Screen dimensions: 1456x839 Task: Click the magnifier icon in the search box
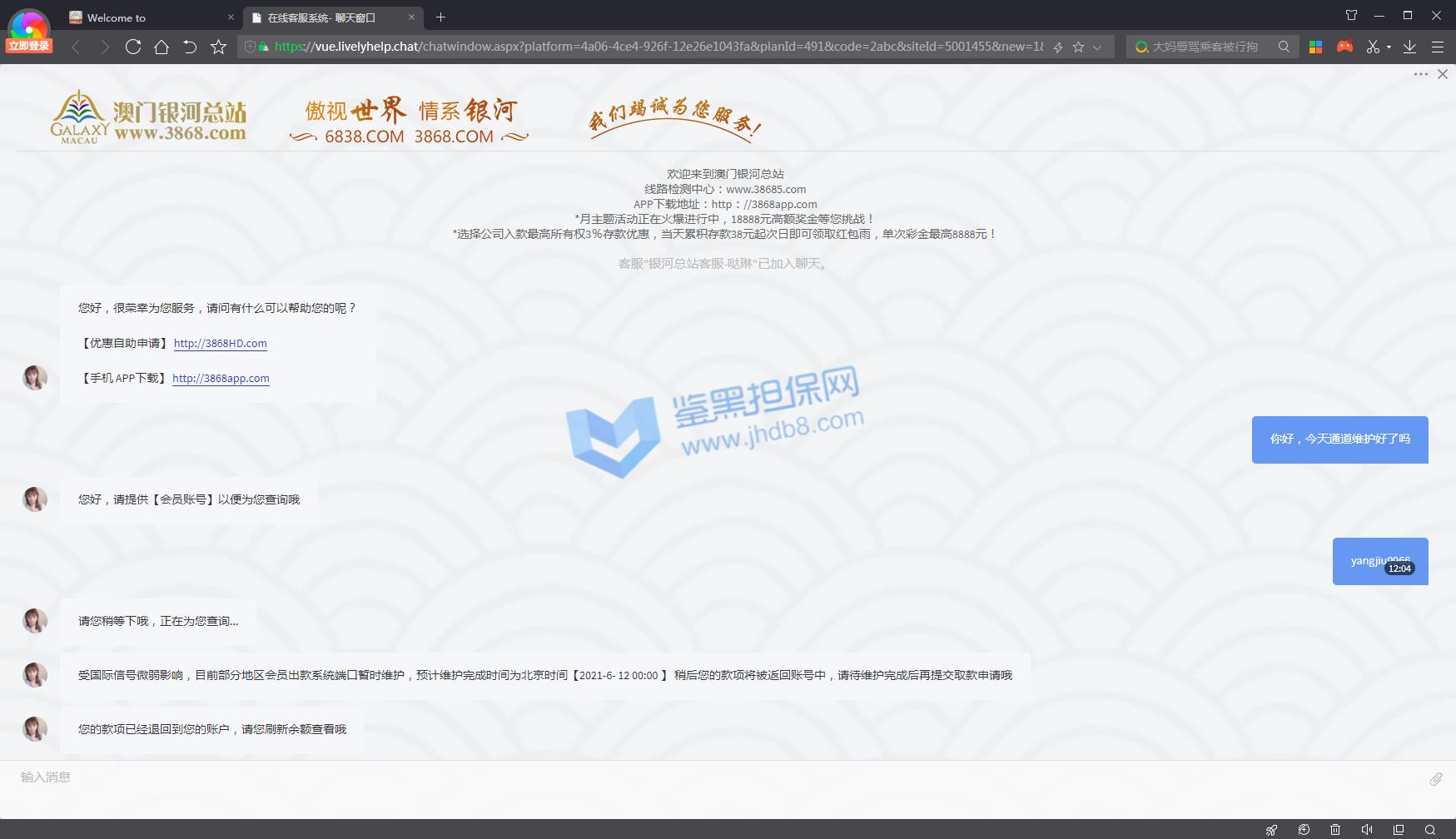point(1284,47)
